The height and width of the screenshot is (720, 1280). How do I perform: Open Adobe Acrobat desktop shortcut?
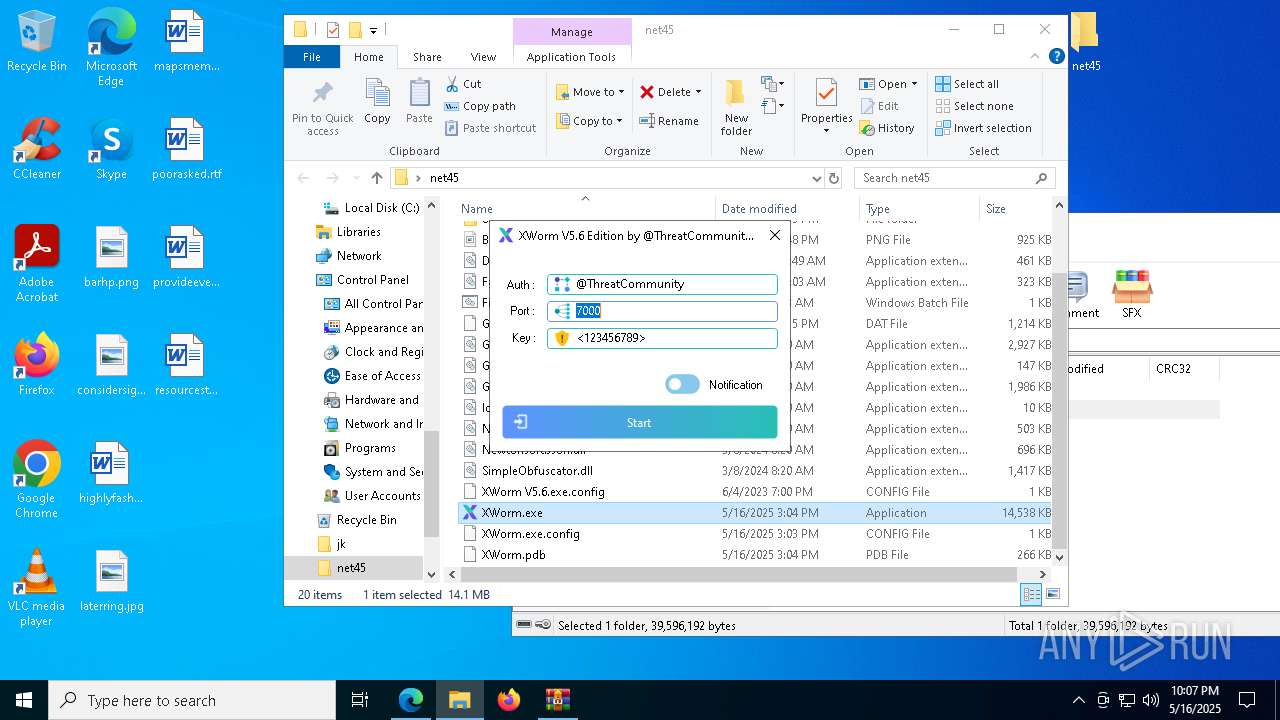tap(37, 264)
